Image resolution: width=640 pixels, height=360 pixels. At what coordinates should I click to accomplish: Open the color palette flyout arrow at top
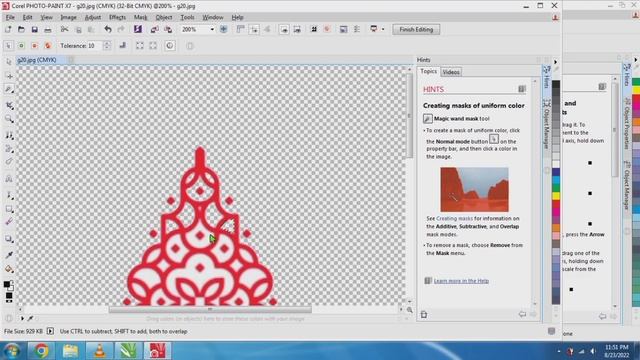556,62
